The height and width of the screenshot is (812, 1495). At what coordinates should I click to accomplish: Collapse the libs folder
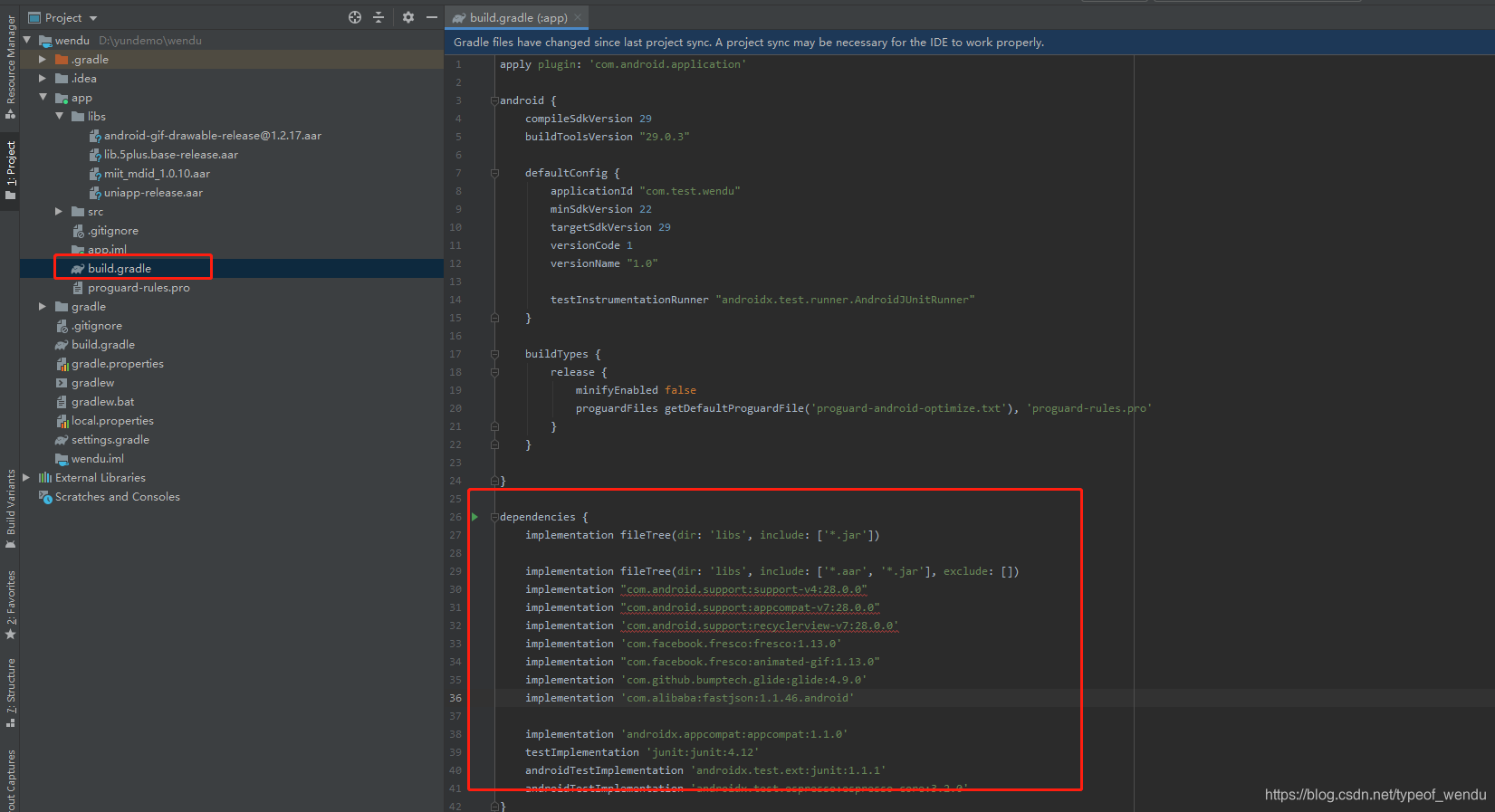pyautogui.click(x=59, y=116)
